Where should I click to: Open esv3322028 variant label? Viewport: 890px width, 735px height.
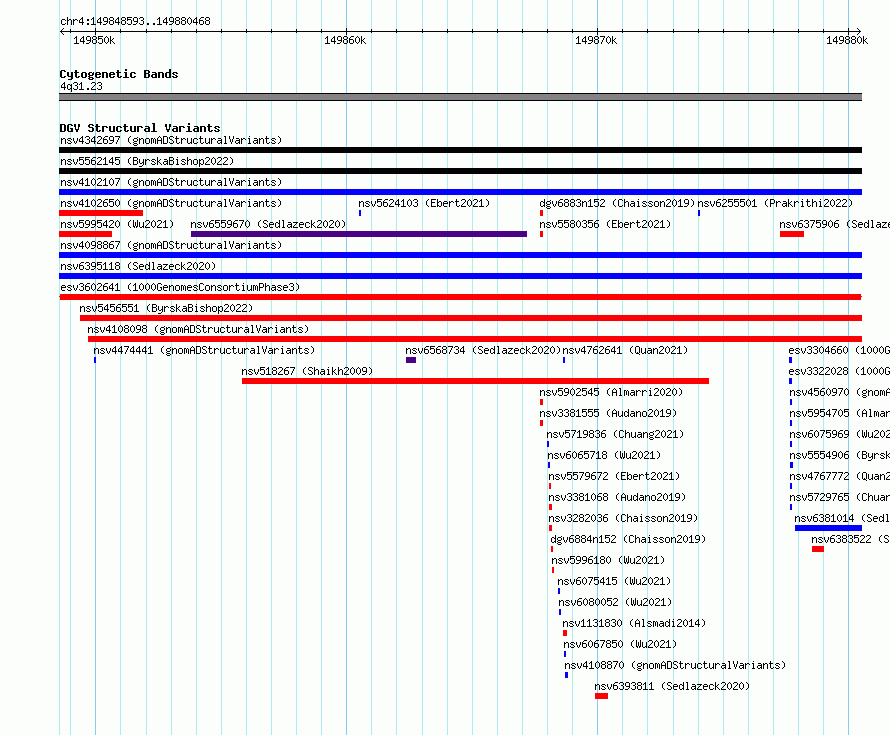pos(839,371)
